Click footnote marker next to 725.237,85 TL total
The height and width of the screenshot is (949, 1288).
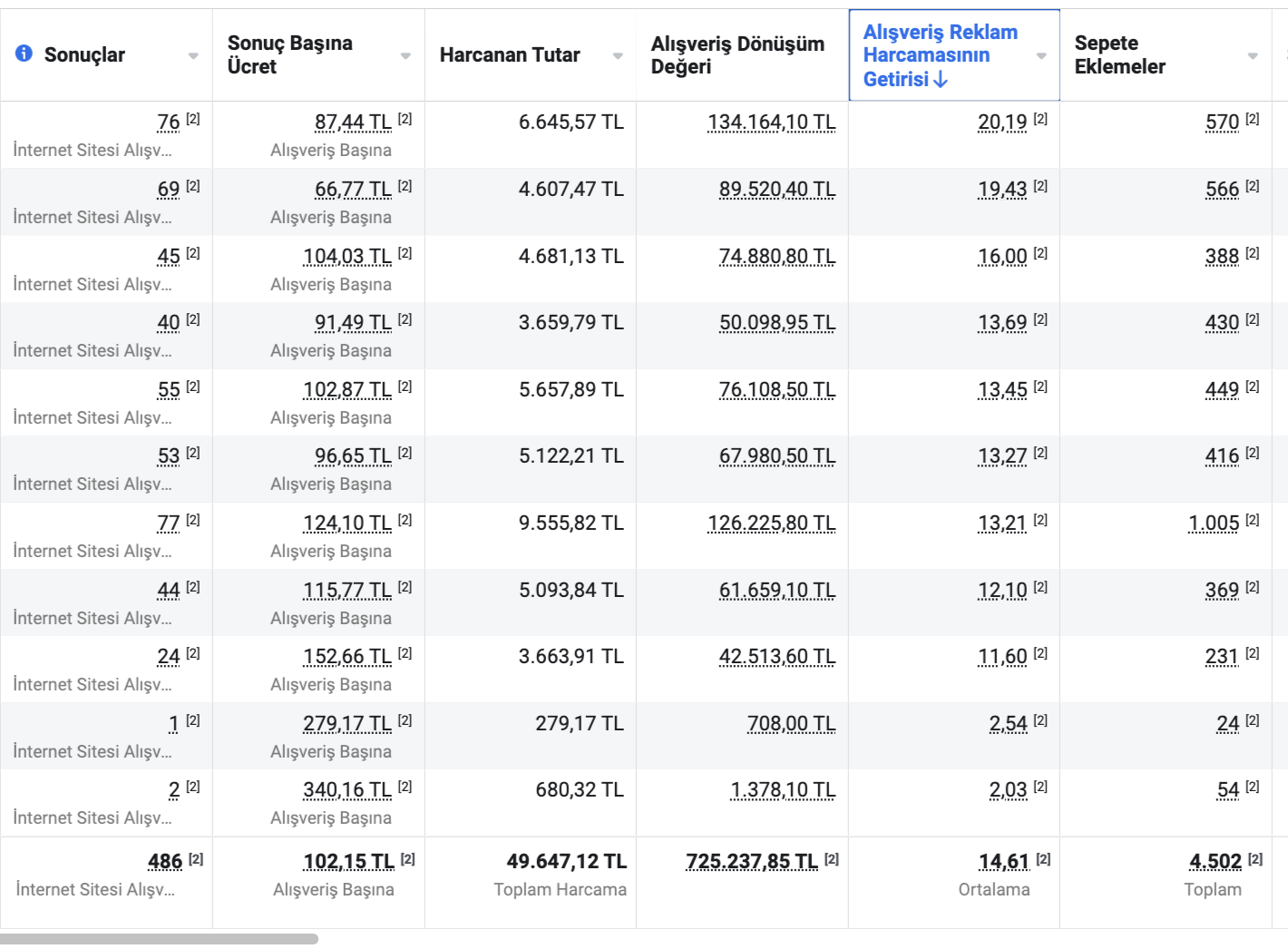click(832, 859)
